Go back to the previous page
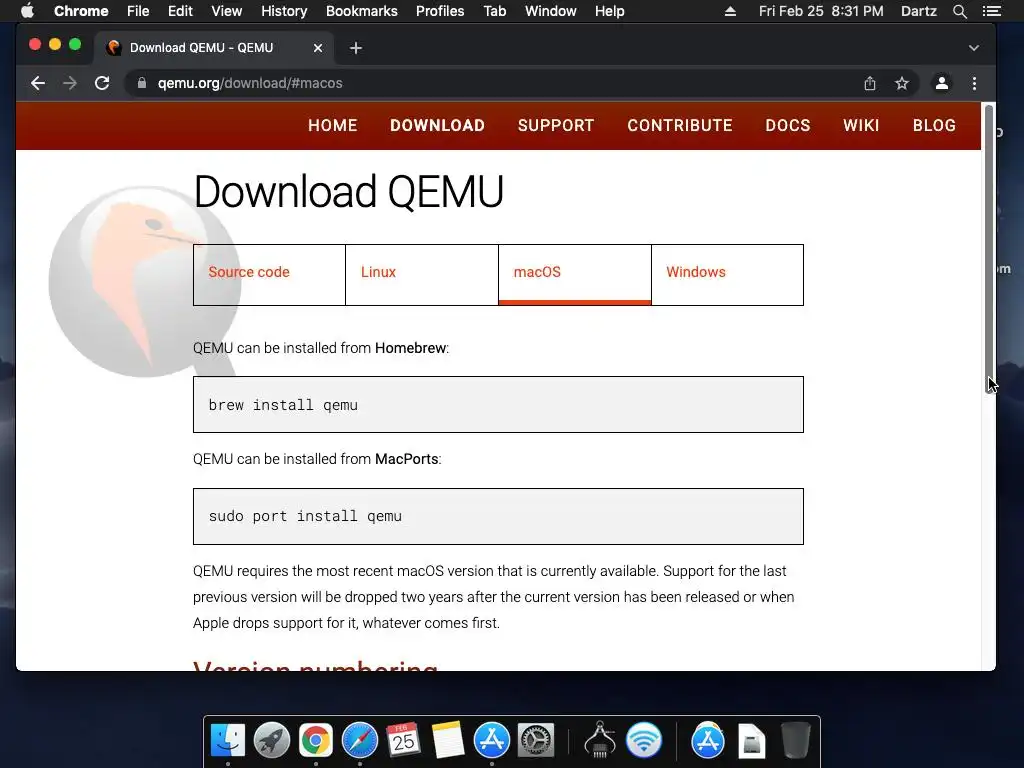This screenshot has width=1024, height=768. point(38,83)
